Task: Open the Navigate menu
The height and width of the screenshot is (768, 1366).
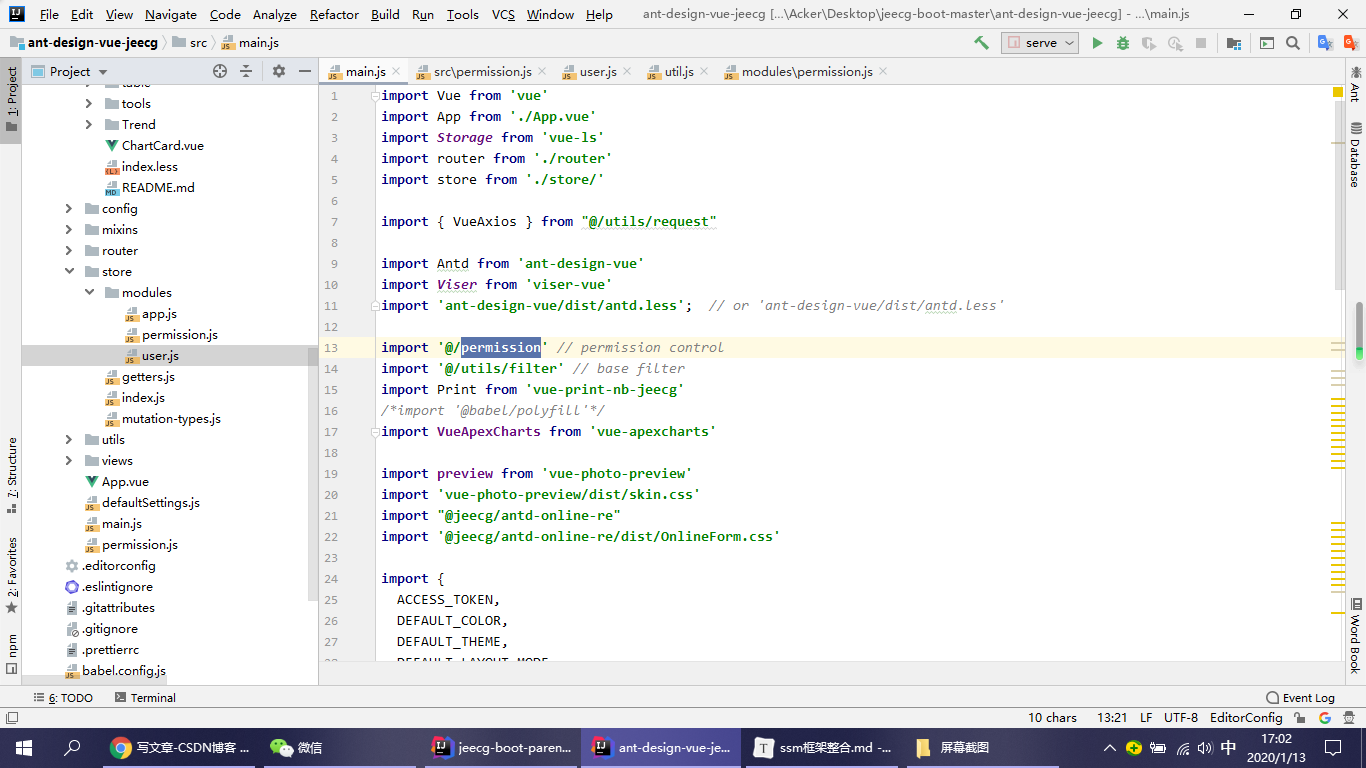Action: (x=171, y=14)
